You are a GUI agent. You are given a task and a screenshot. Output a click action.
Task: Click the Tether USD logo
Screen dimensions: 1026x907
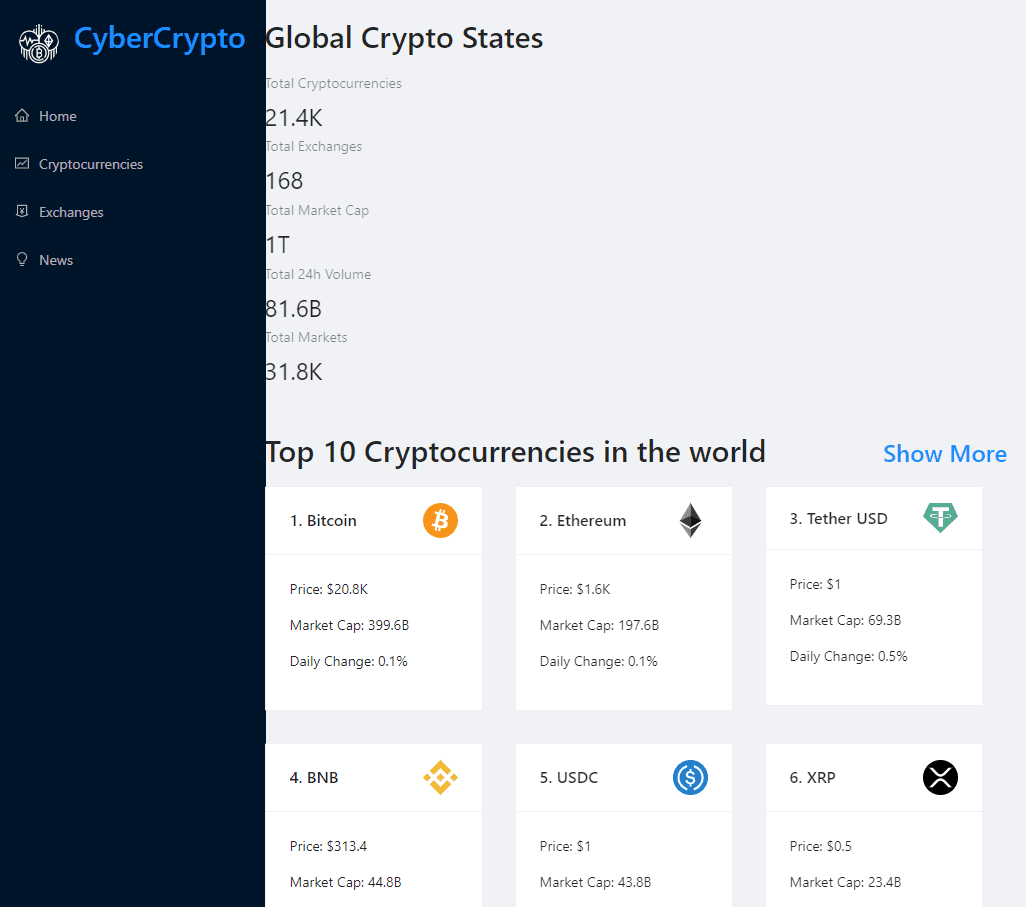coord(940,518)
